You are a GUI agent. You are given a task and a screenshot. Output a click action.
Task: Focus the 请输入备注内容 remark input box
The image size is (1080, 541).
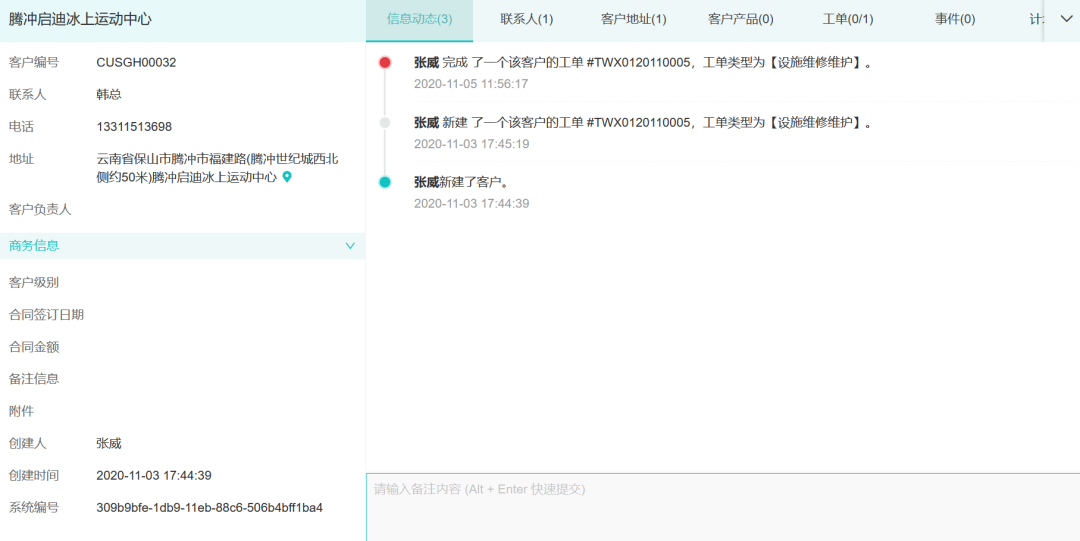(722, 507)
